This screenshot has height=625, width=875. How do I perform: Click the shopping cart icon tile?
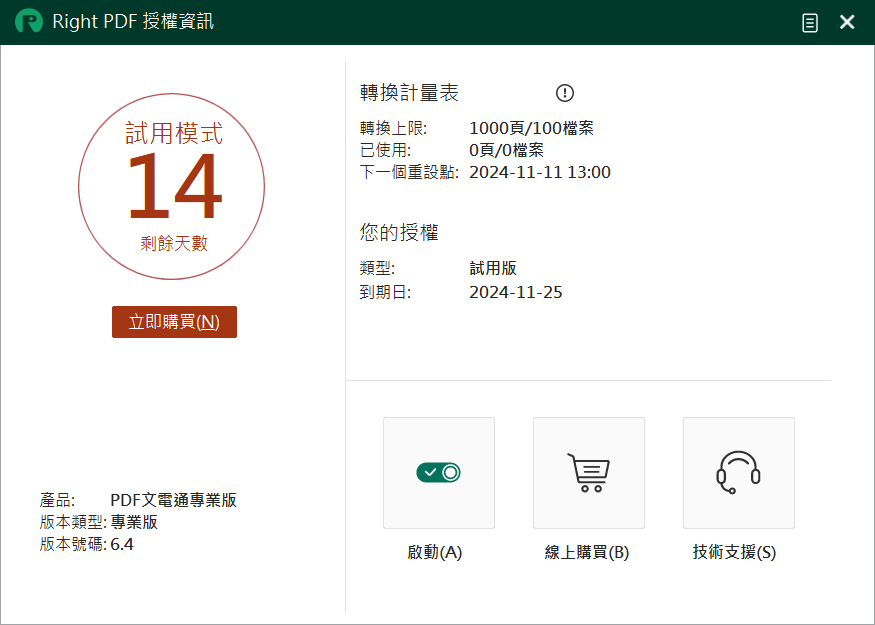(x=588, y=472)
